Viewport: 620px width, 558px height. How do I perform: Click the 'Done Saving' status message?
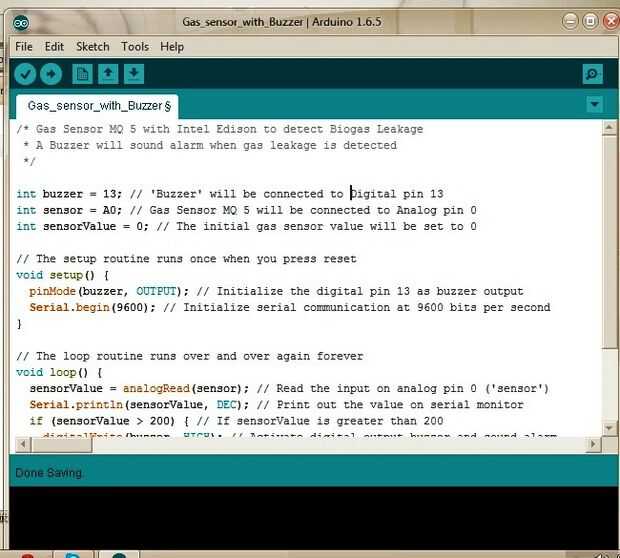coord(49,473)
